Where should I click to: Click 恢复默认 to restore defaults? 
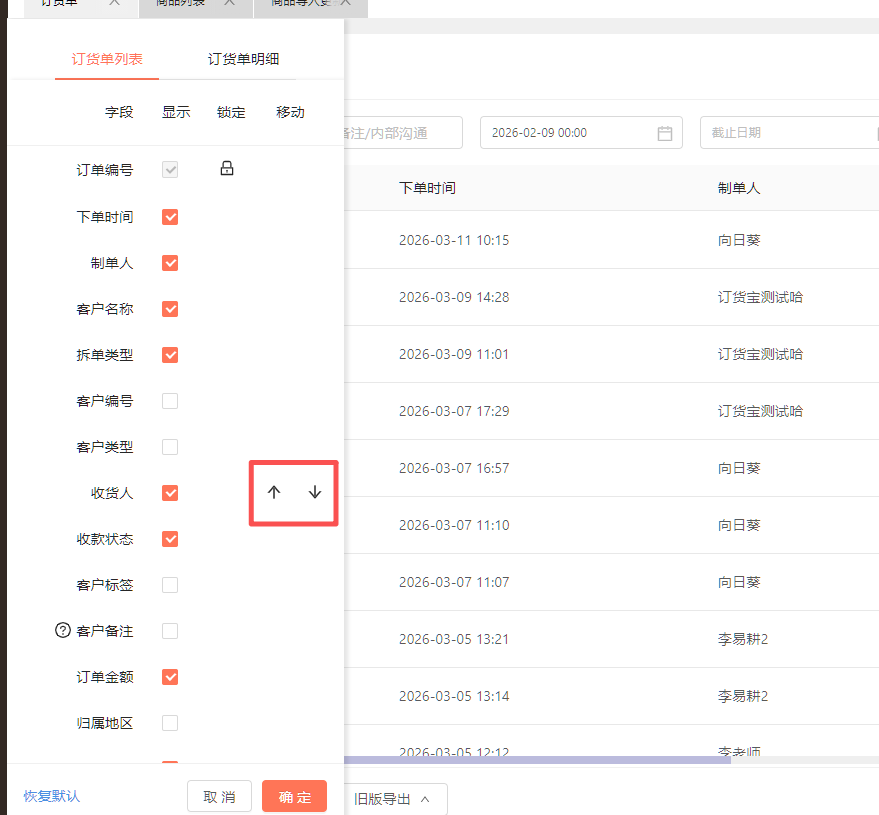tap(52, 796)
